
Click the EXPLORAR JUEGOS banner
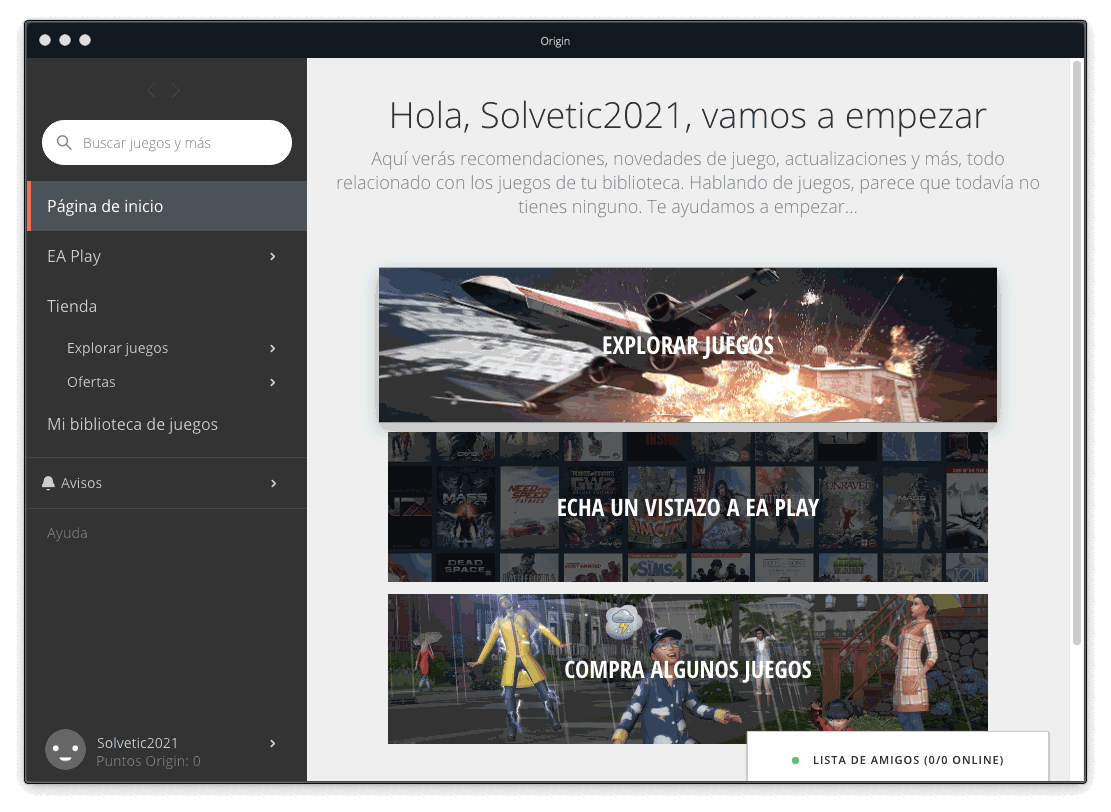click(688, 345)
